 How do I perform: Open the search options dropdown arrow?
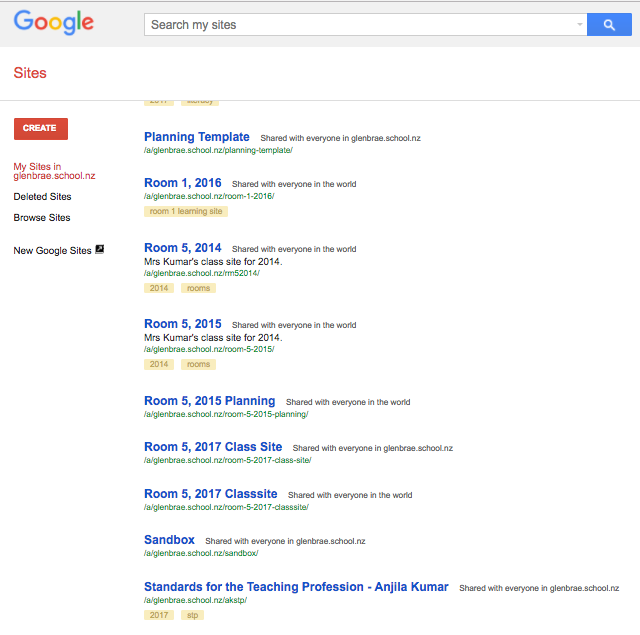579,25
